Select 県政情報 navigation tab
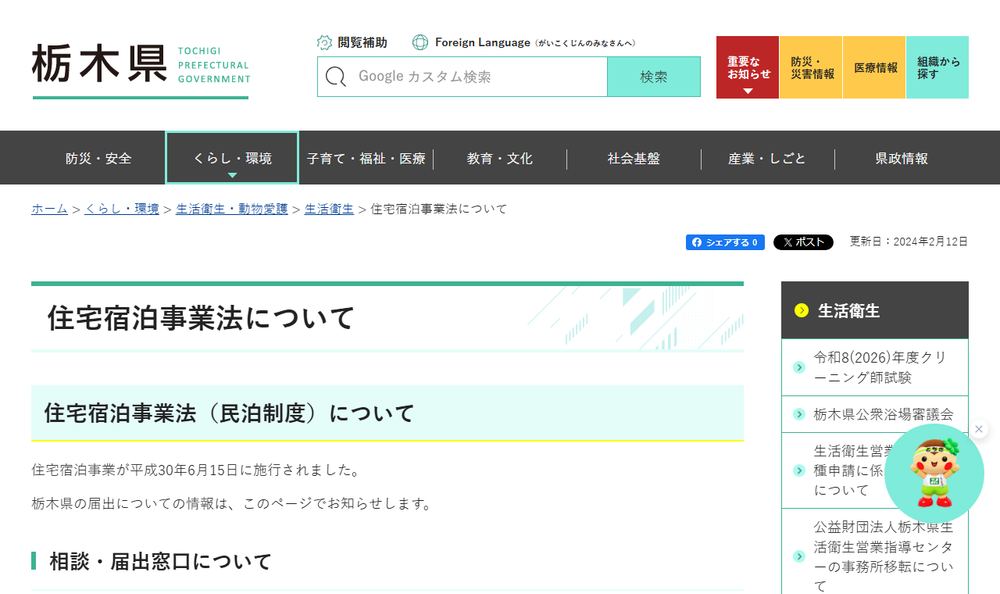 [x=901, y=158]
